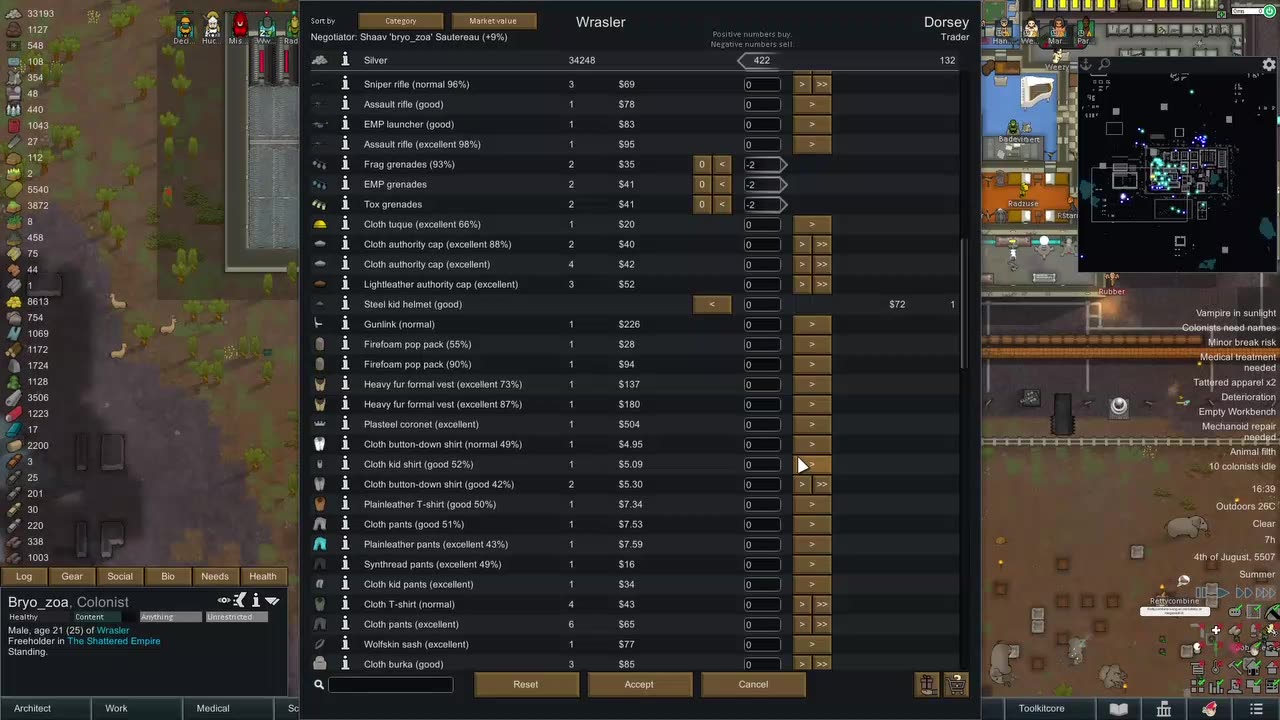The image size is (1280, 720).
Task: Open info card for EMP launcher (good)
Action: click(x=345, y=124)
